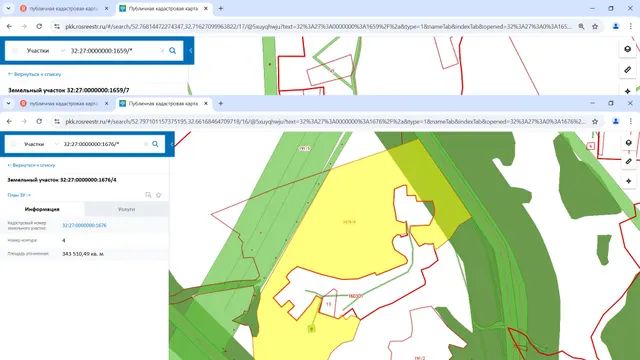Run search for 32:27:0000000:1659/* magnifier
This screenshot has width=640, height=360.
click(x=173, y=51)
